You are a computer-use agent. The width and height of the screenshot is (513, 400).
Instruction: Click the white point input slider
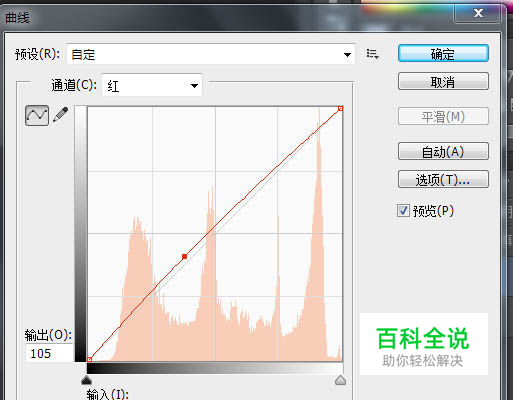point(340,380)
